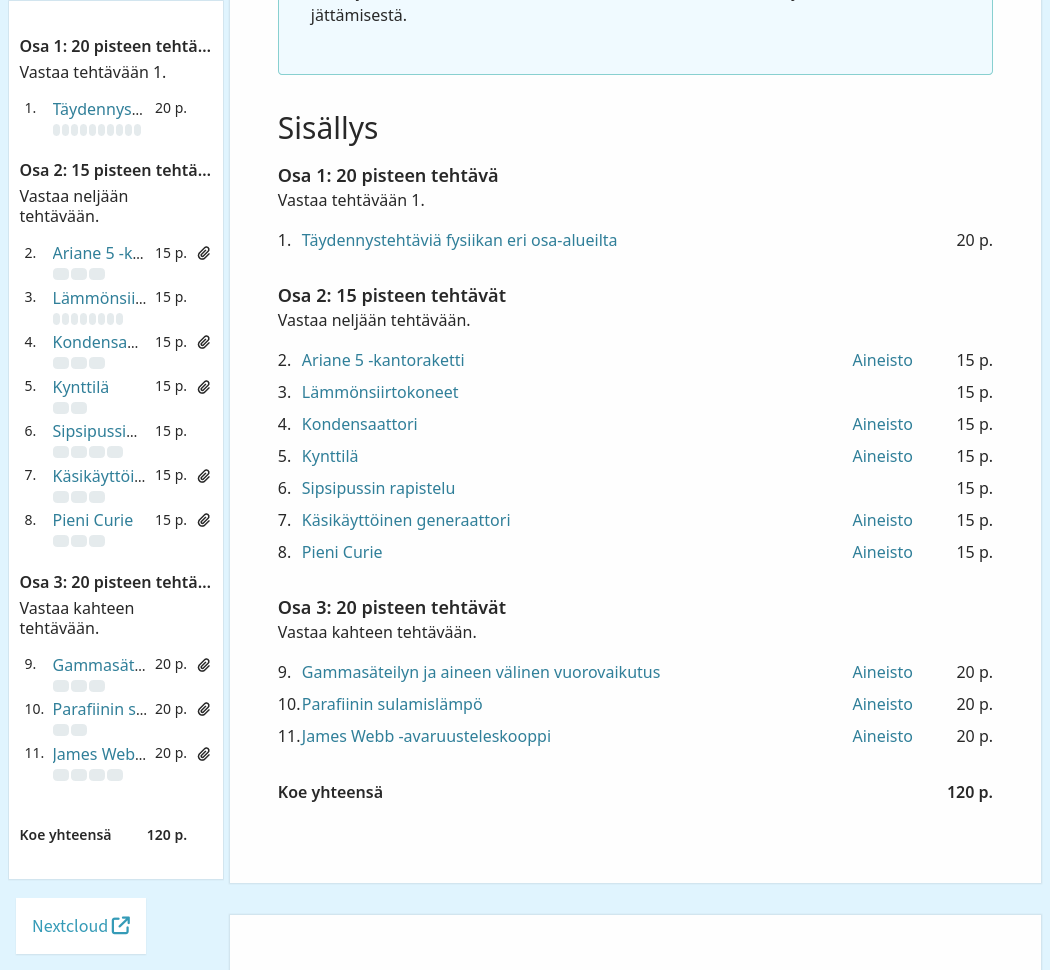Jump to Lämmönsii... task 3 in sidebar
The image size is (1050, 970).
(99, 298)
